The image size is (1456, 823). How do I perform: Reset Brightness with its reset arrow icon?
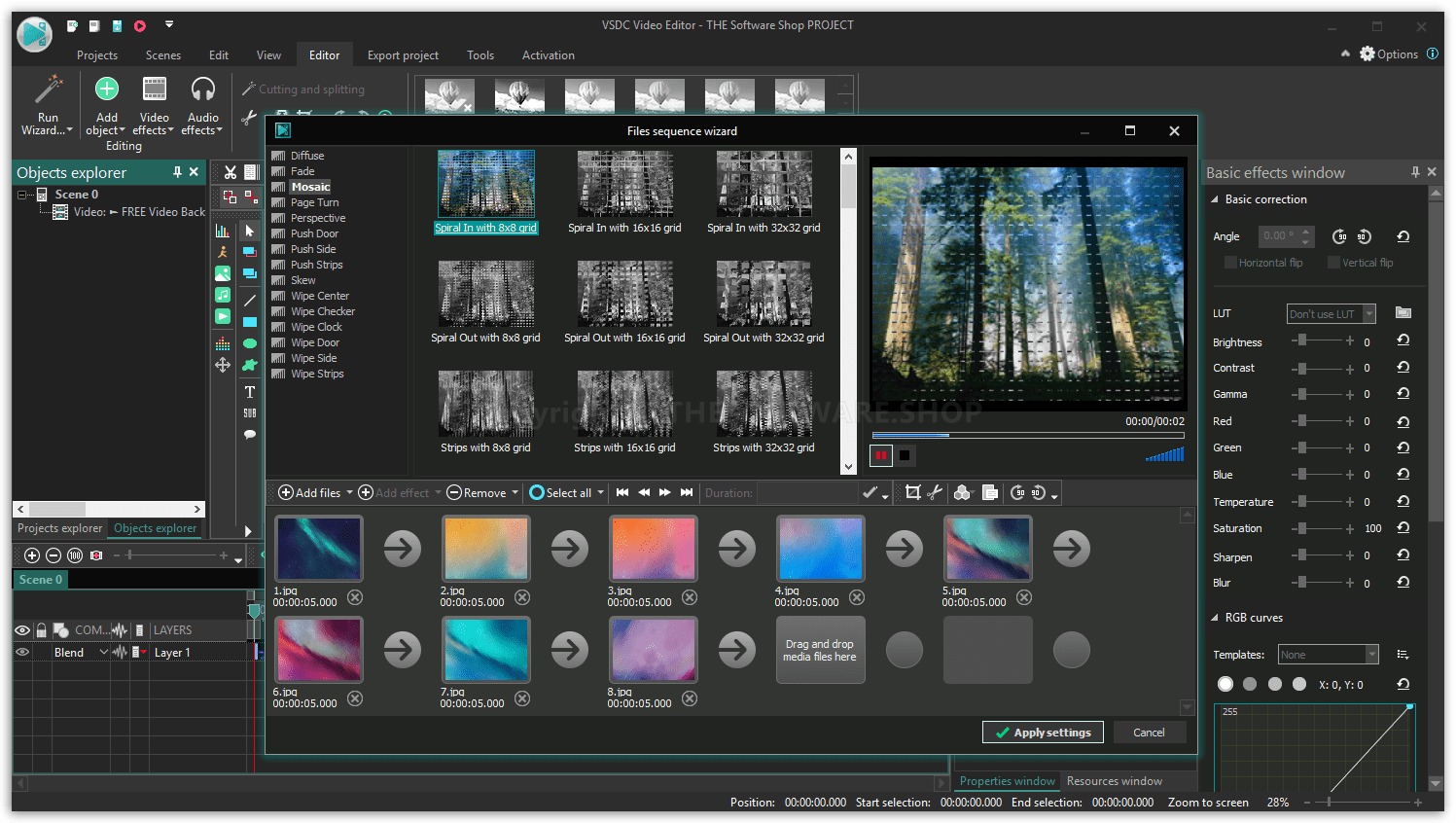(x=1403, y=341)
